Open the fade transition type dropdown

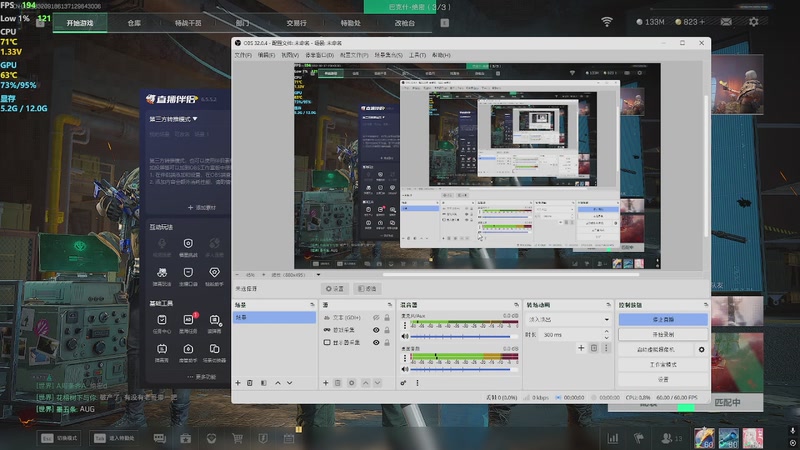568,319
